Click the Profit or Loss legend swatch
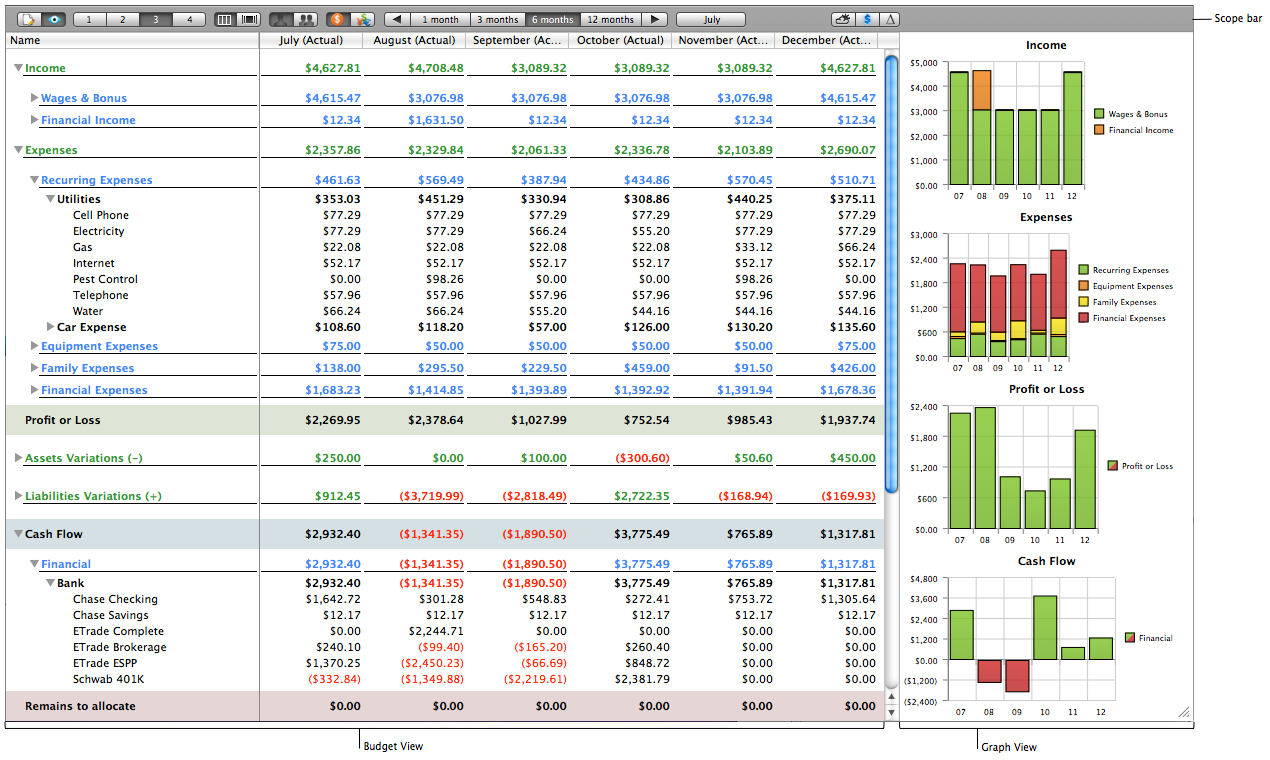The image size is (1270, 760). [x=1113, y=466]
